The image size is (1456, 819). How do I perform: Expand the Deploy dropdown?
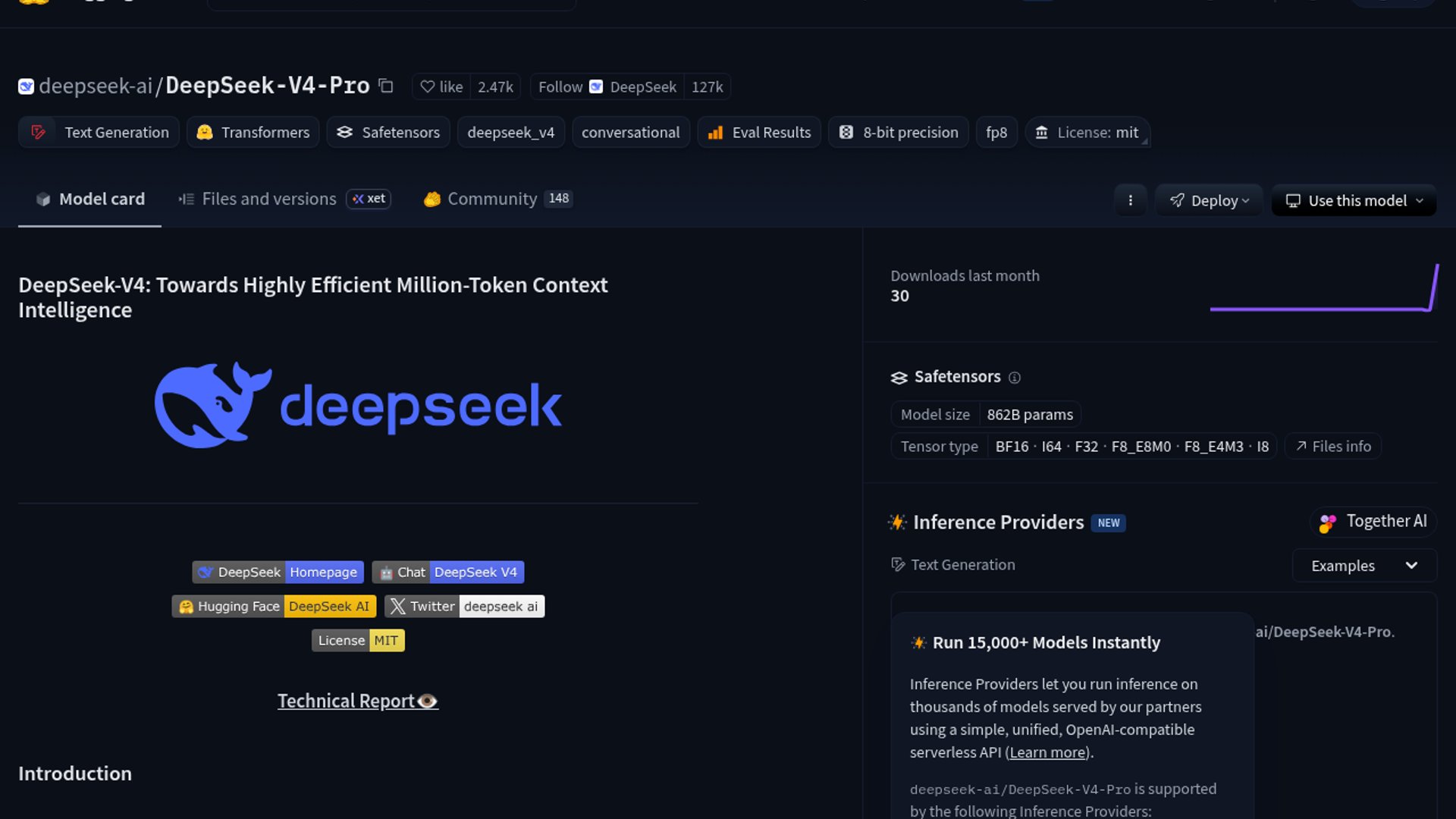[x=1209, y=201]
